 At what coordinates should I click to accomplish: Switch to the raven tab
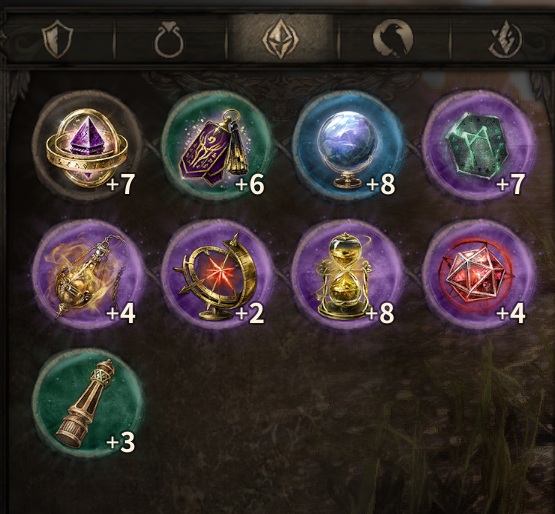coord(393,38)
